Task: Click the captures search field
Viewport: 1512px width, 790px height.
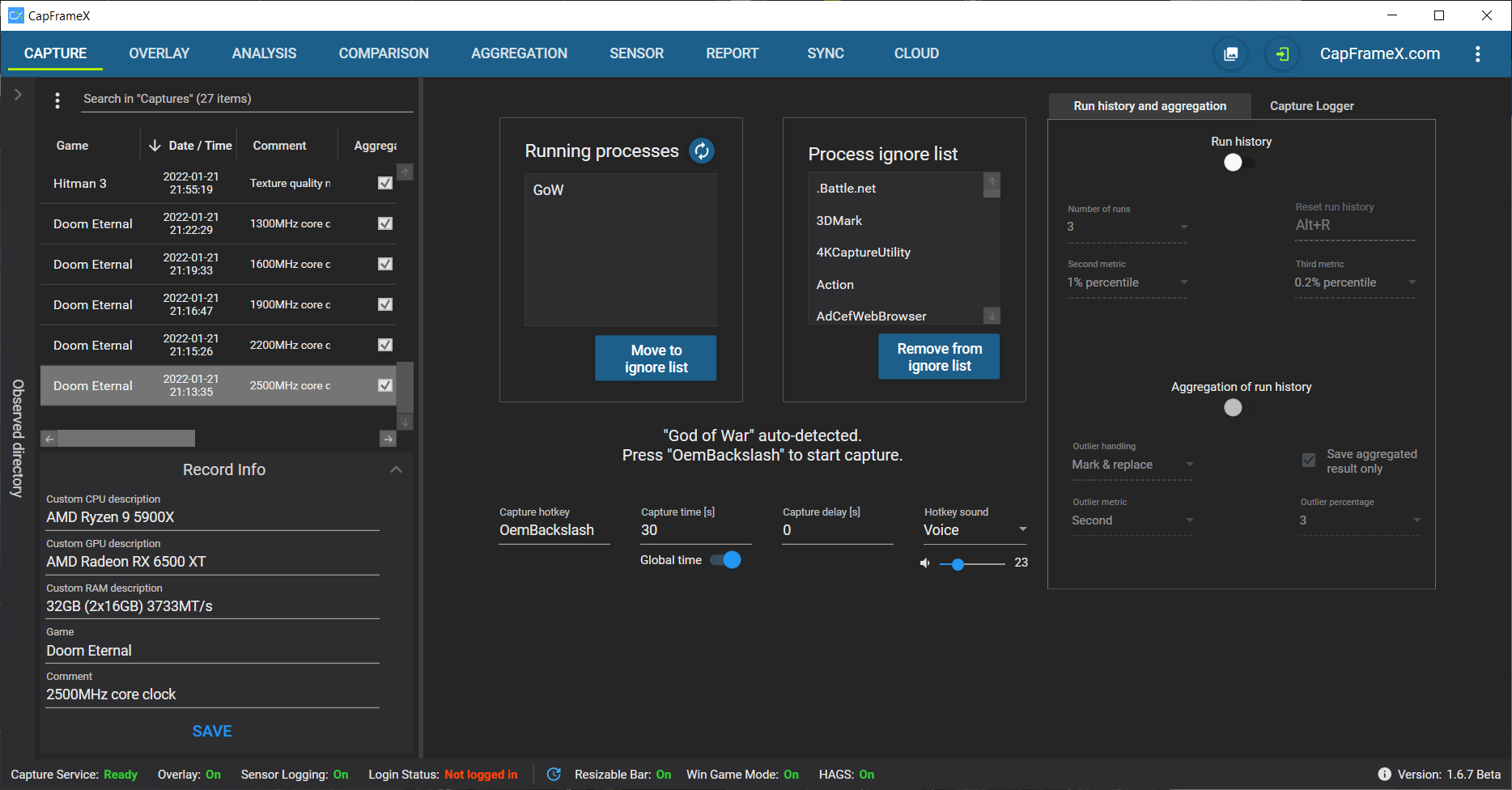Action: pos(248,99)
